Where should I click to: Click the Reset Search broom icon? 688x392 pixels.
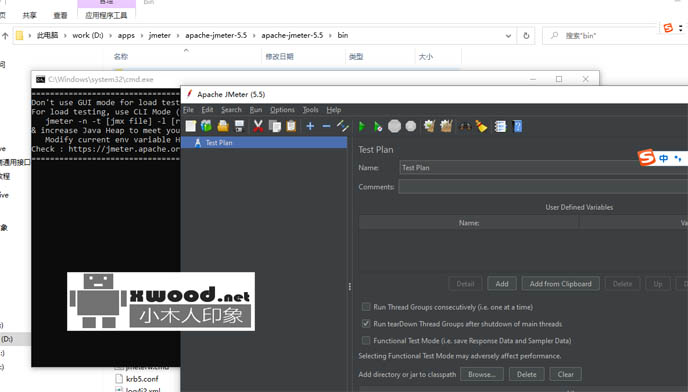(481, 126)
